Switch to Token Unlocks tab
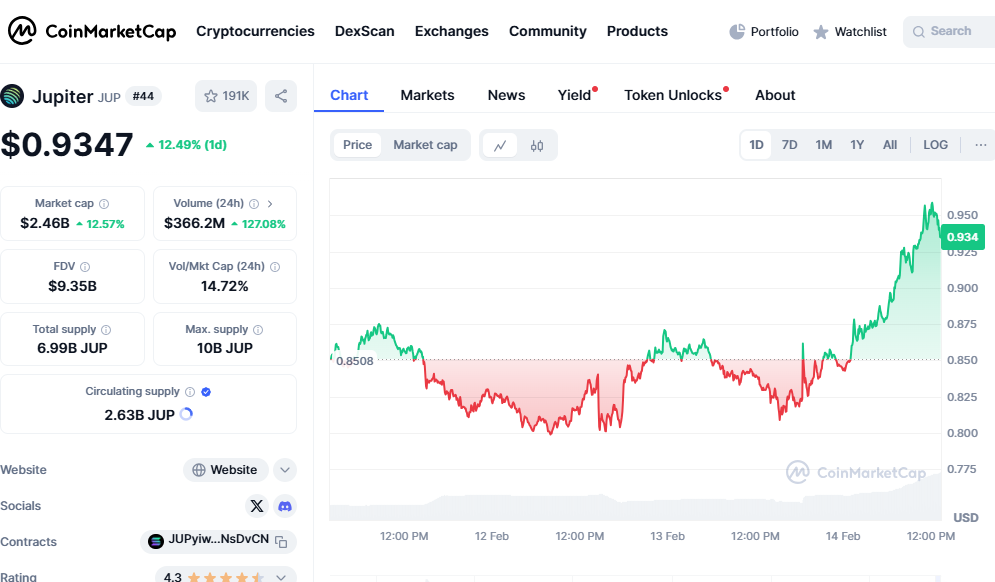995x582 pixels. (x=673, y=95)
